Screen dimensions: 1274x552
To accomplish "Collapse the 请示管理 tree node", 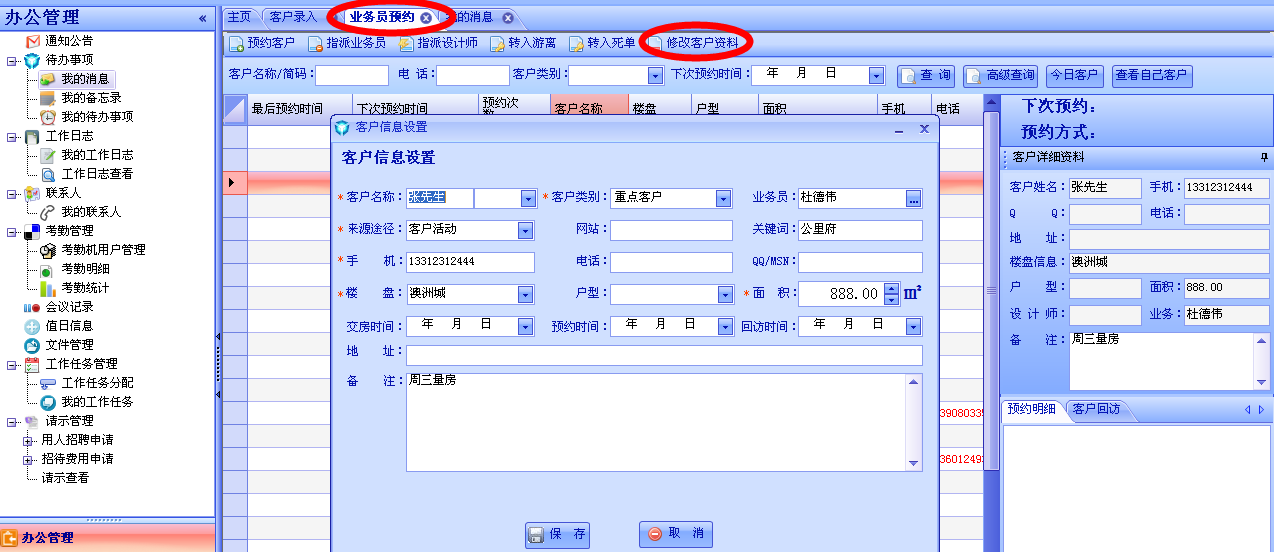I will 12,421.
